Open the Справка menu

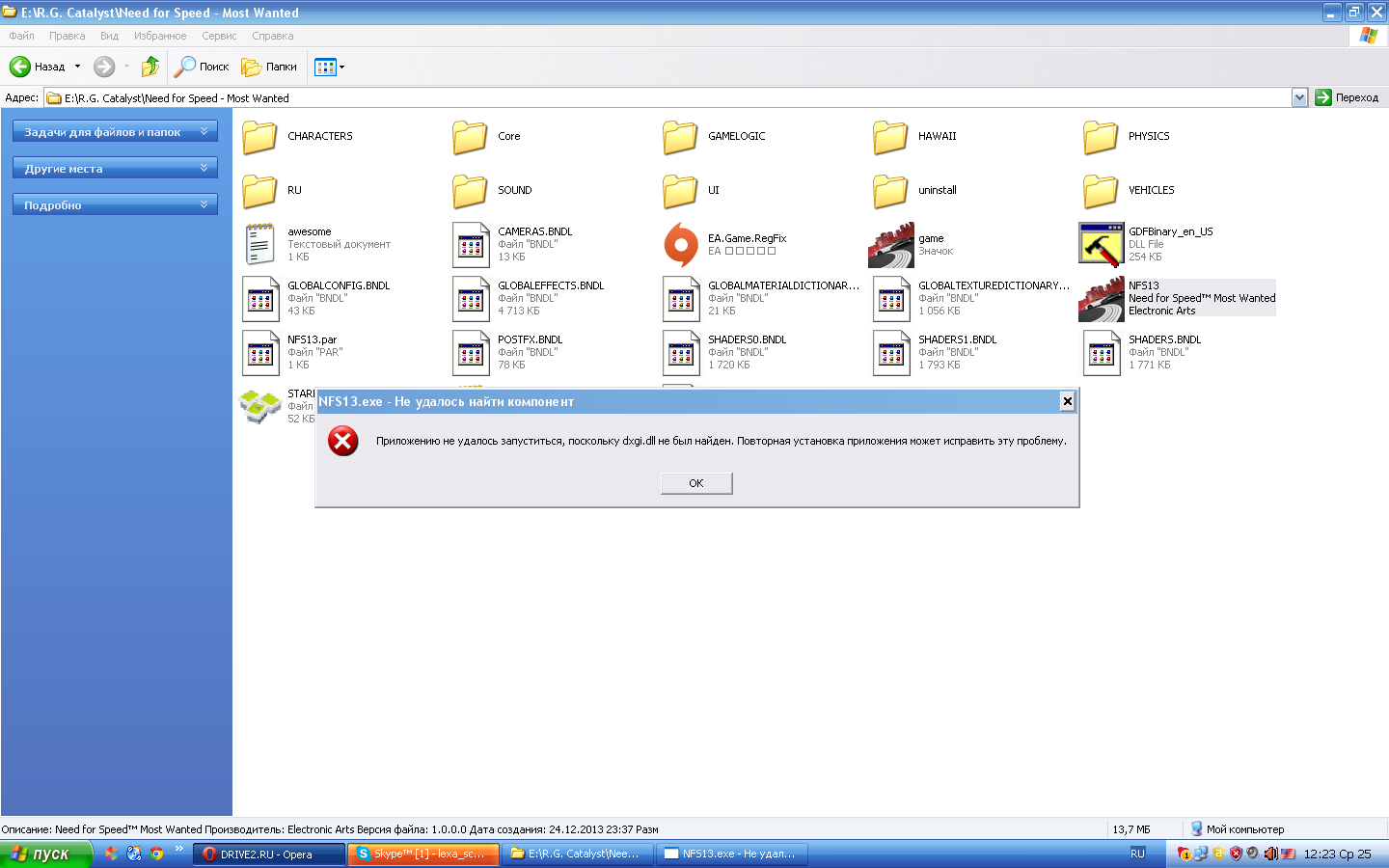[273, 36]
